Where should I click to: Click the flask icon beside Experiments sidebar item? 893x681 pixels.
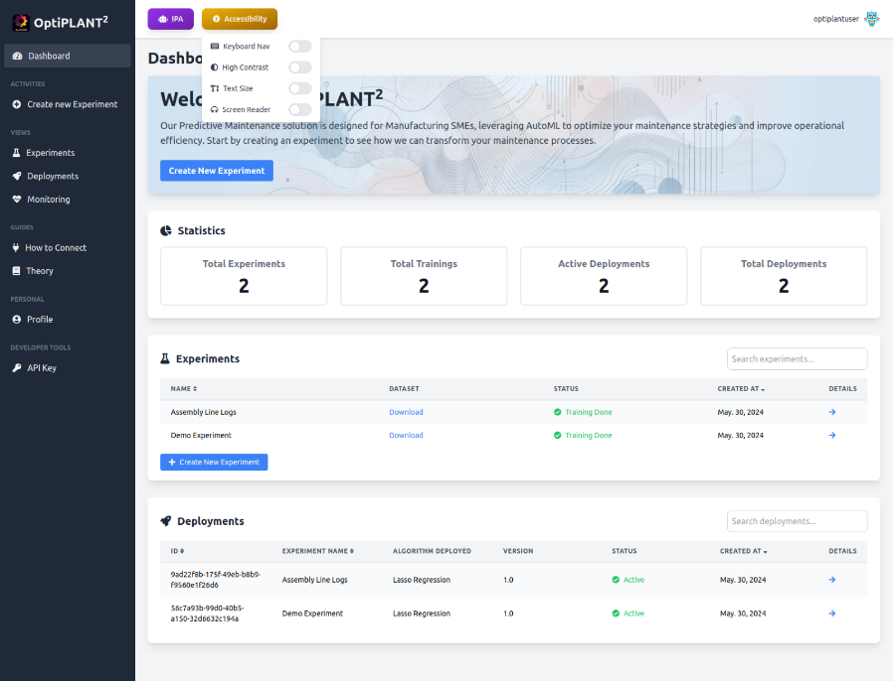coord(17,153)
